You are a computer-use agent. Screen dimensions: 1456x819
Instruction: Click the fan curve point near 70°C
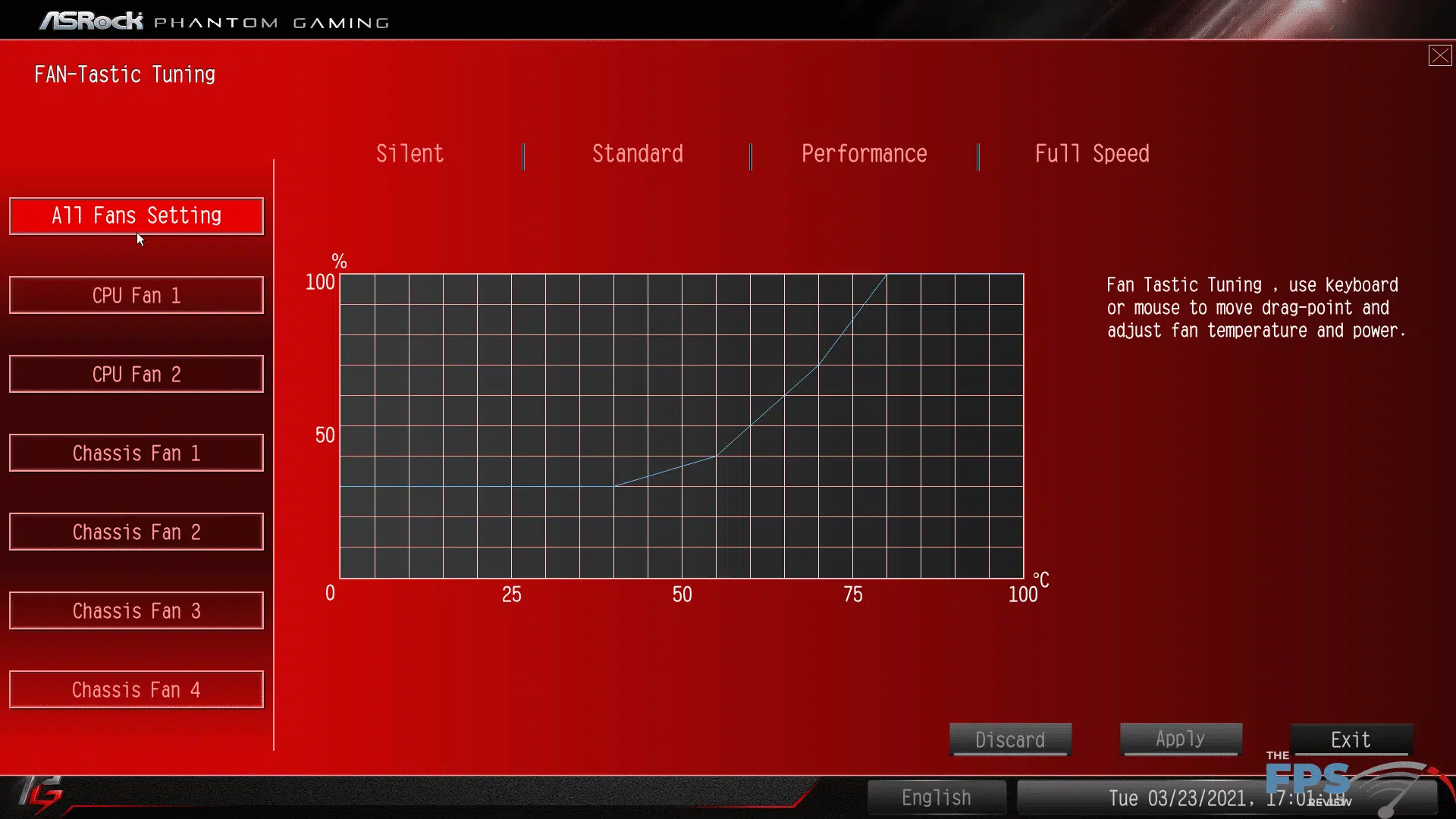[x=818, y=365]
